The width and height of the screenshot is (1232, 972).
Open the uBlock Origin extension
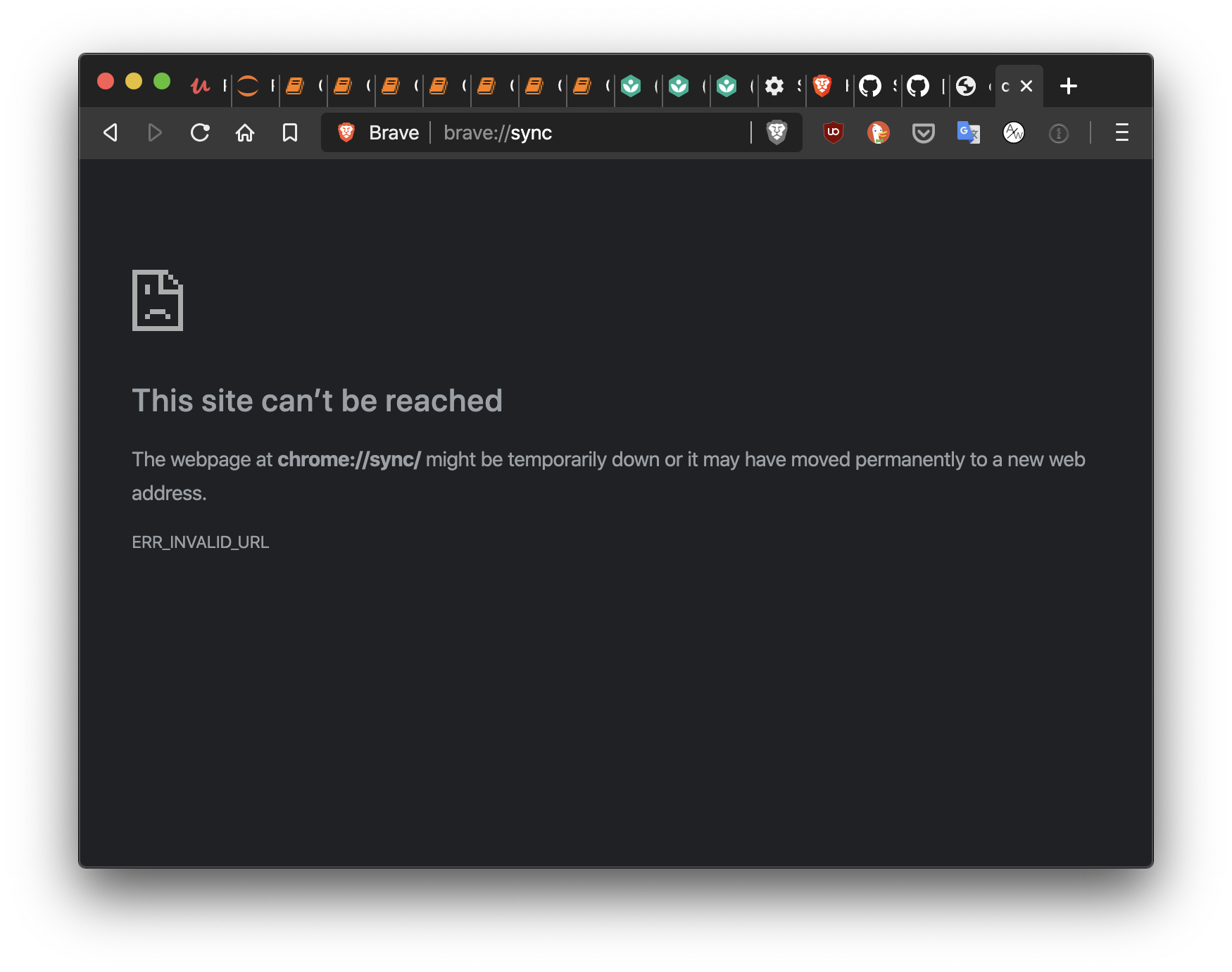point(834,132)
